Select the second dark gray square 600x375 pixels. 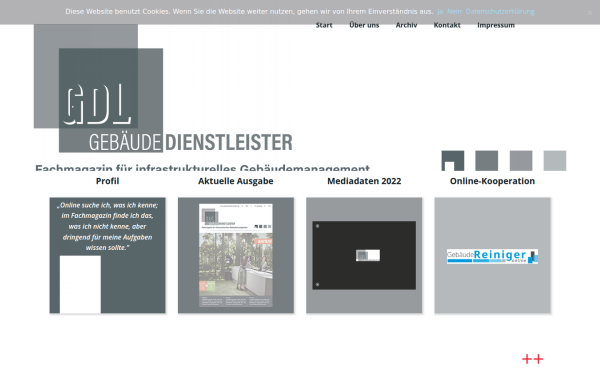coord(487,161)
